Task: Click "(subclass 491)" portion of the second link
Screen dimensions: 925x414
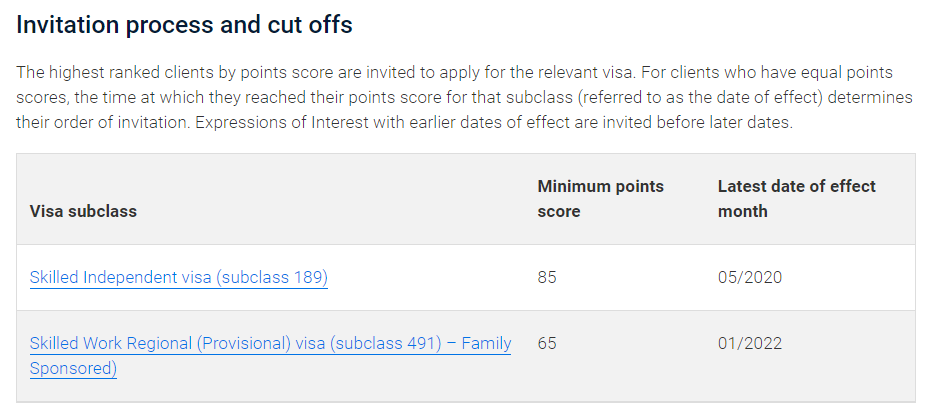Action: (x=386, y=343)
